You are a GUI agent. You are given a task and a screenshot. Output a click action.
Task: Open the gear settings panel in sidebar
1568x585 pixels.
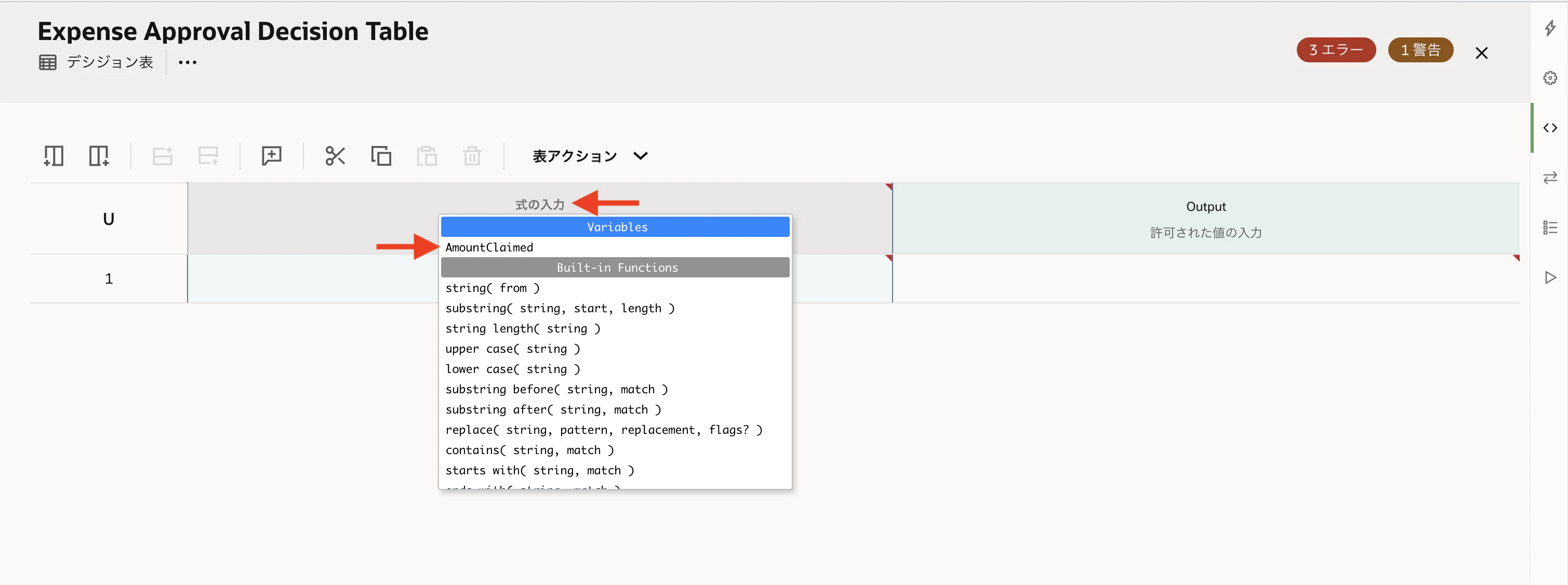click(x=1550, y=78)
